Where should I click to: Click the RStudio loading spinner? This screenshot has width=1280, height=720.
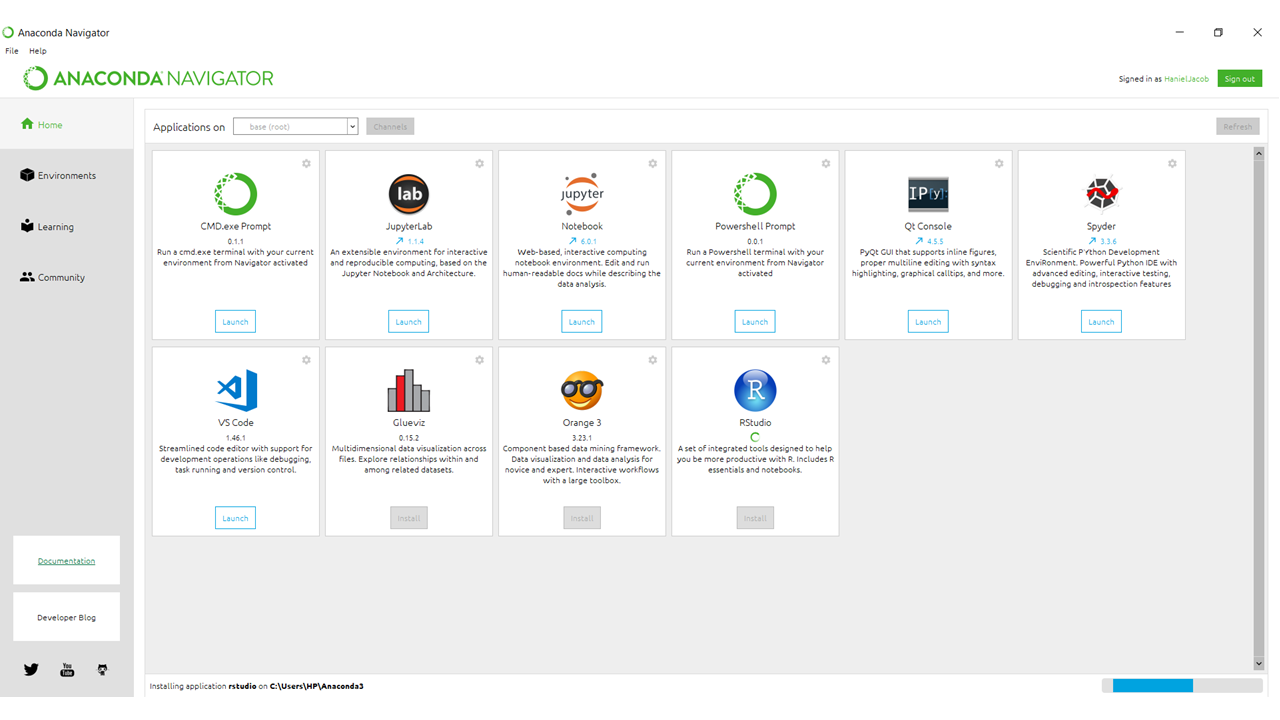[x=755, y=437]
